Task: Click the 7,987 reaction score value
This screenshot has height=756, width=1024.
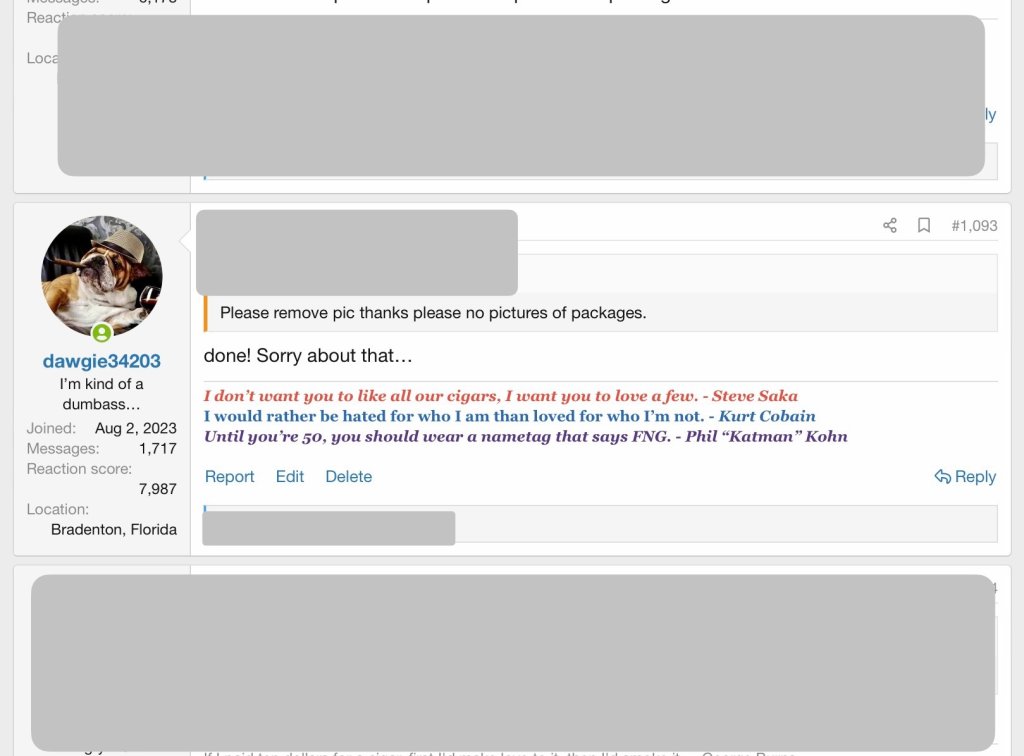Action: (x=157, y=489)
